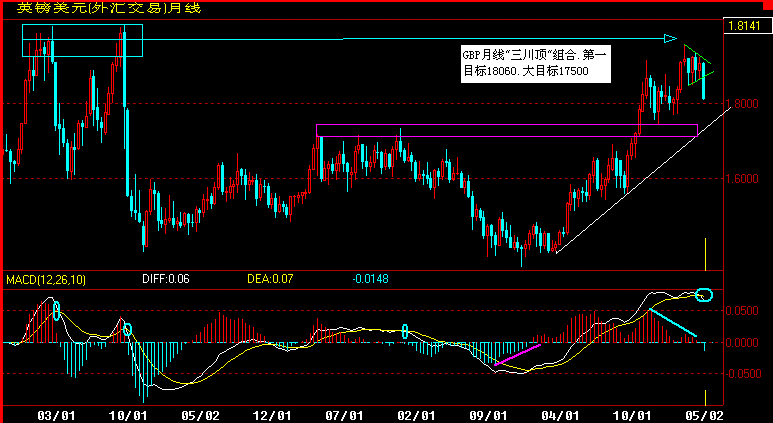
Task: Click the last 05/02 date label under the yellow cursor
Action: point(704,416)
